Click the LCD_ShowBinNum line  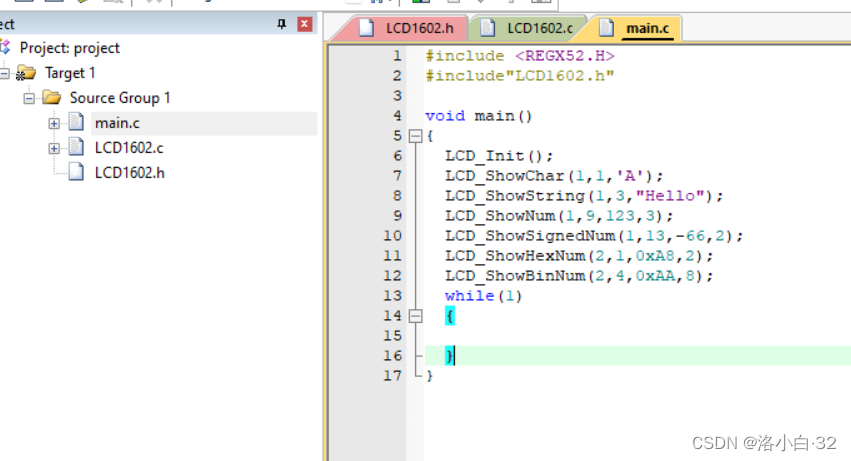tap(579, 276)
